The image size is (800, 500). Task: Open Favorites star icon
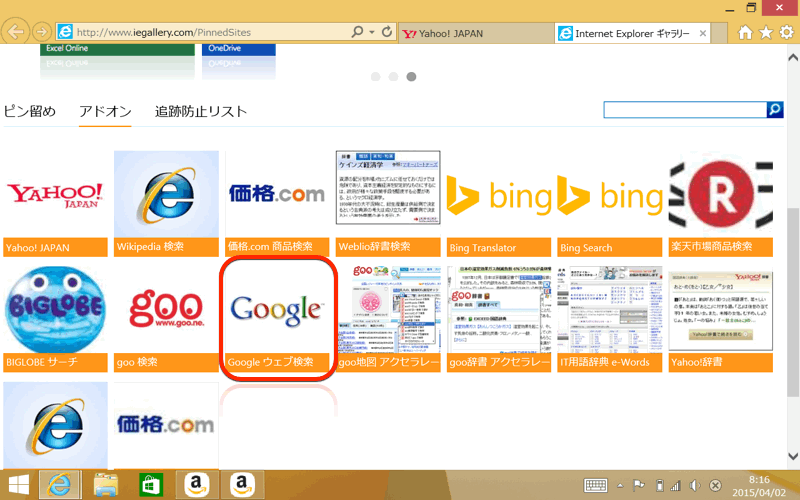tap(766, 32)
